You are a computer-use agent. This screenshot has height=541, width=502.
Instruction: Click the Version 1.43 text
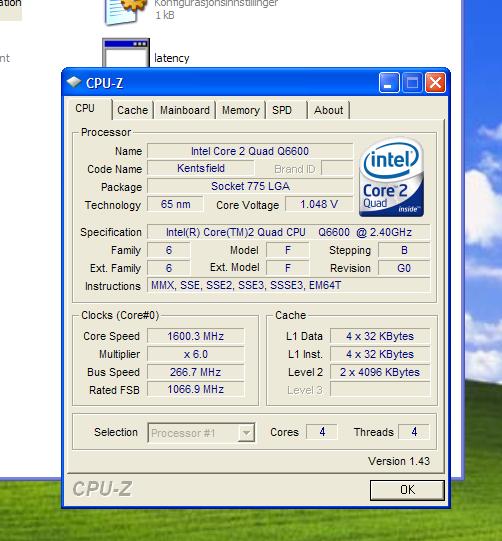[399, 461]
